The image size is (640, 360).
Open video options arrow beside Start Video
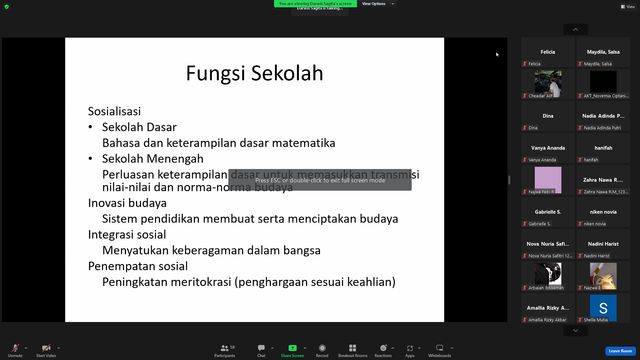point(58,348)
